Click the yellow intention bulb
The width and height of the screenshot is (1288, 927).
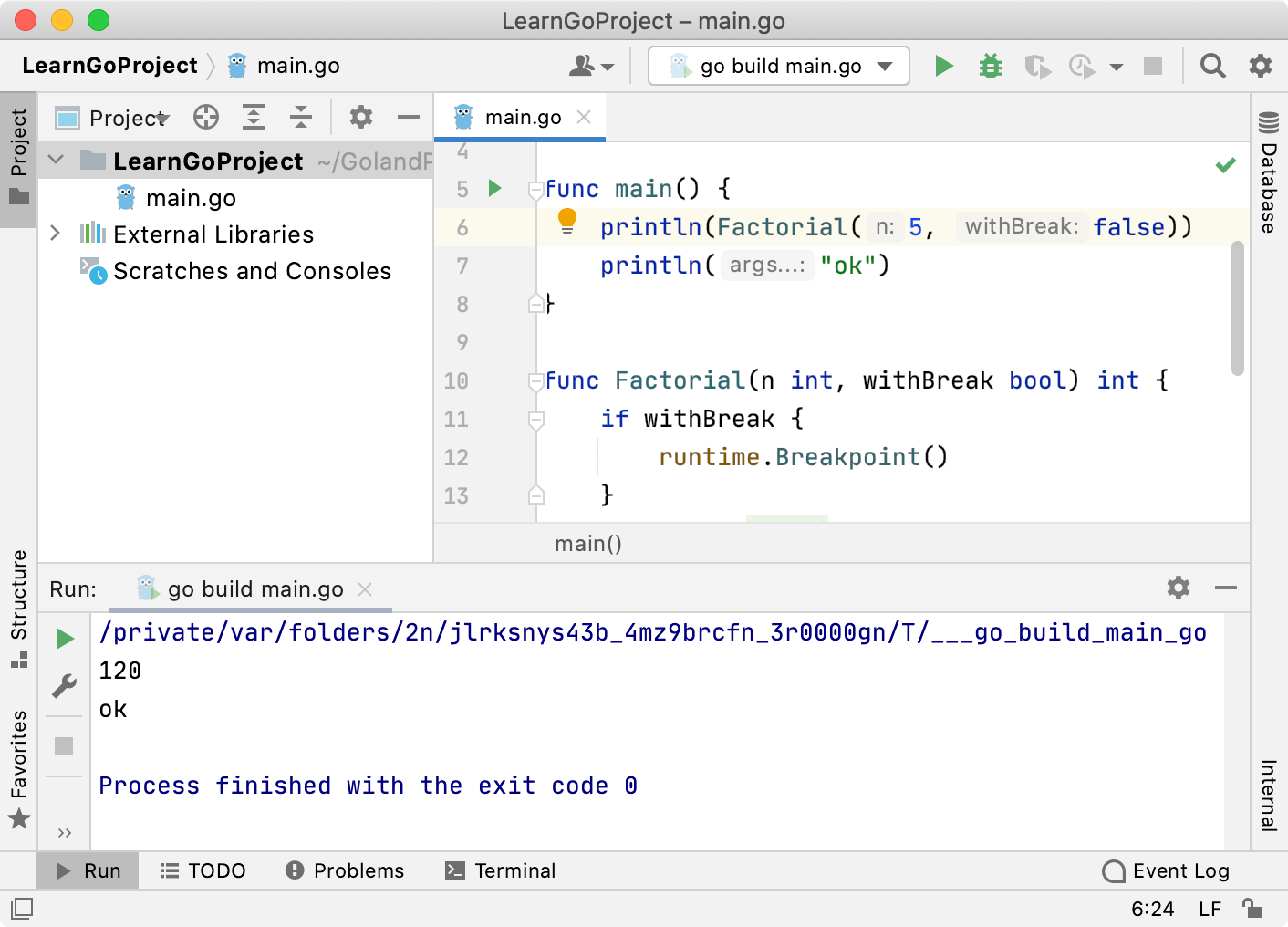[x=567, y=221]
